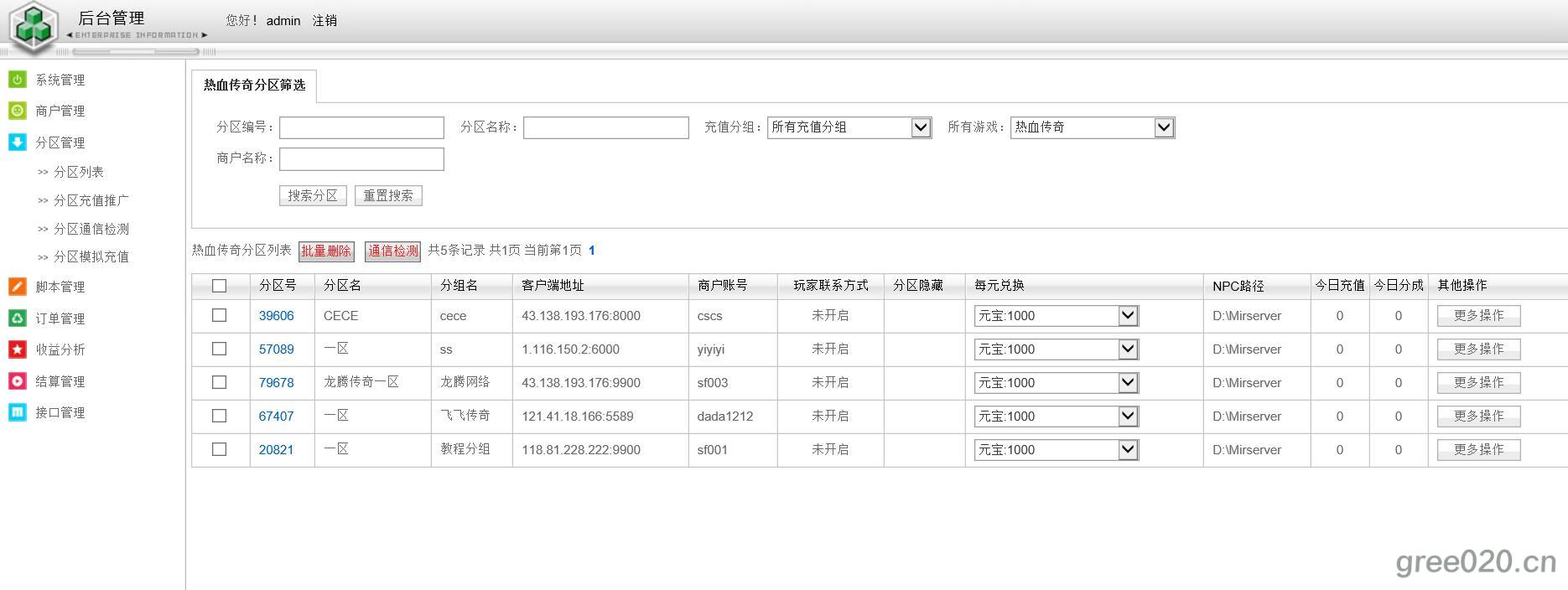Select the checkbox for partition 79678

click(x=220, y=382)
